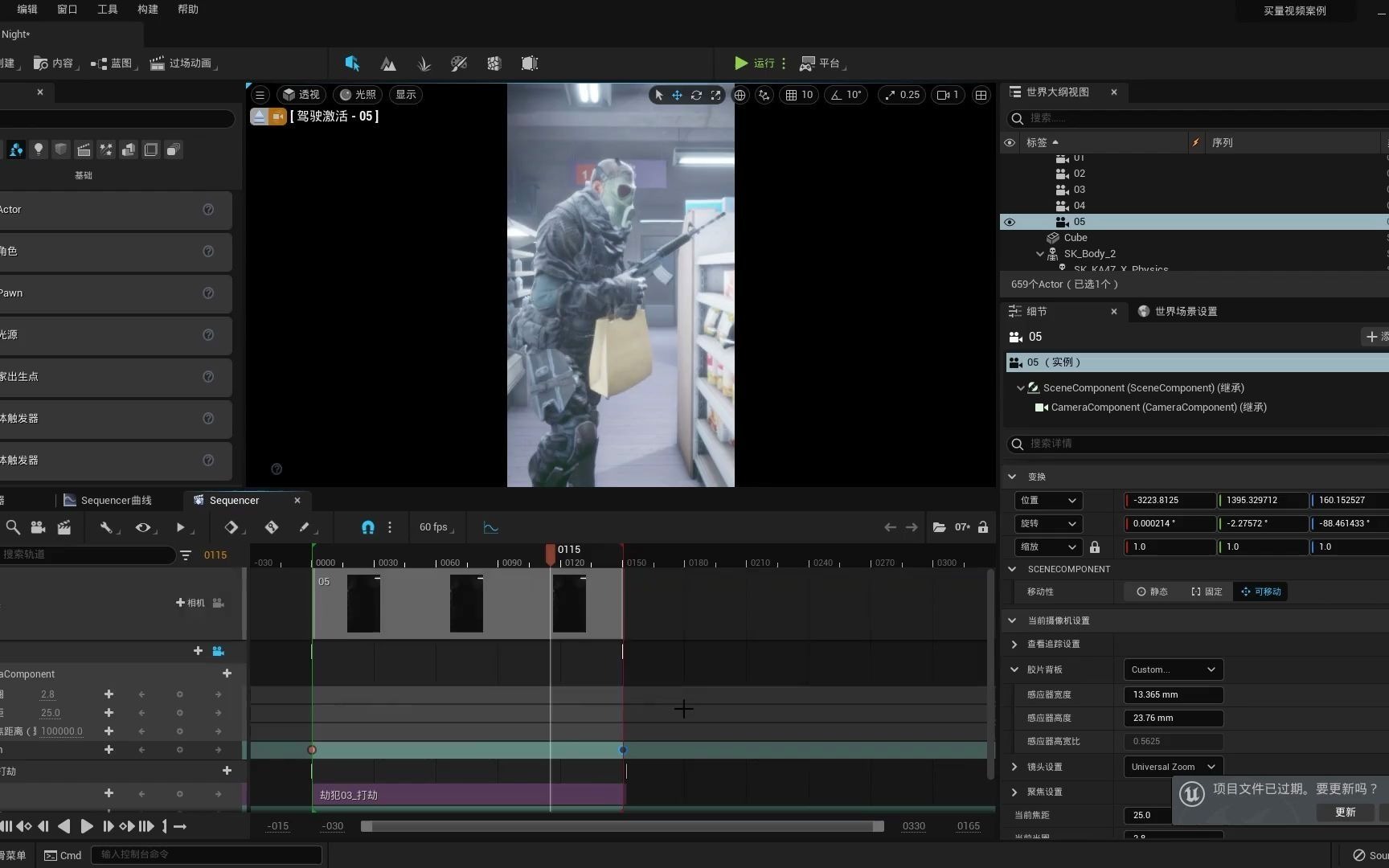Expand 聚焦设置 section
Viewport: 1389px width, 868px height.
coord(1014,792)
